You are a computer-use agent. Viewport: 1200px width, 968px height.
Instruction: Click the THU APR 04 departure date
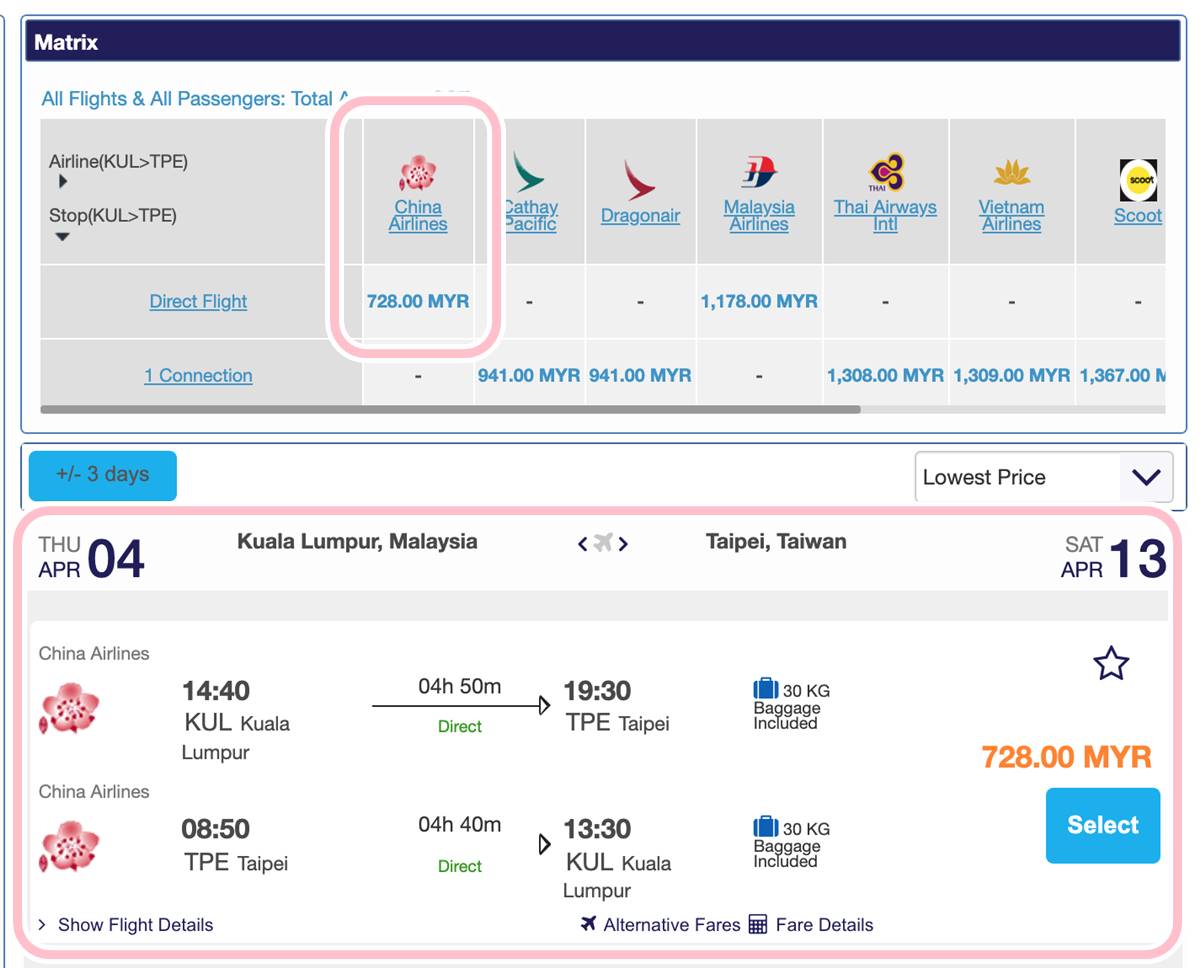pos(92,558)
